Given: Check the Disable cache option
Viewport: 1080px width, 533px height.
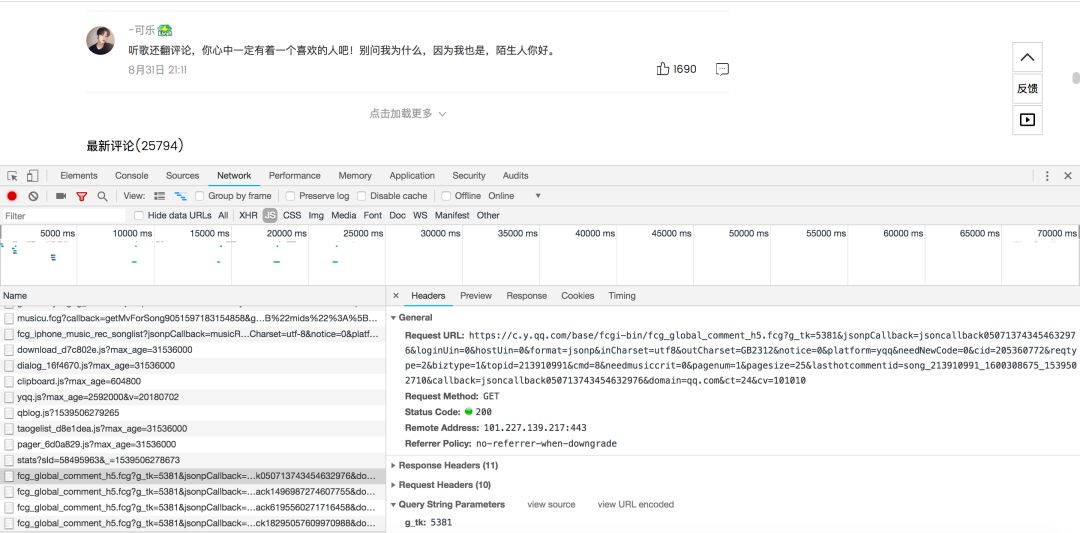Looking at the screenshot, I should [x=362, y=196].
